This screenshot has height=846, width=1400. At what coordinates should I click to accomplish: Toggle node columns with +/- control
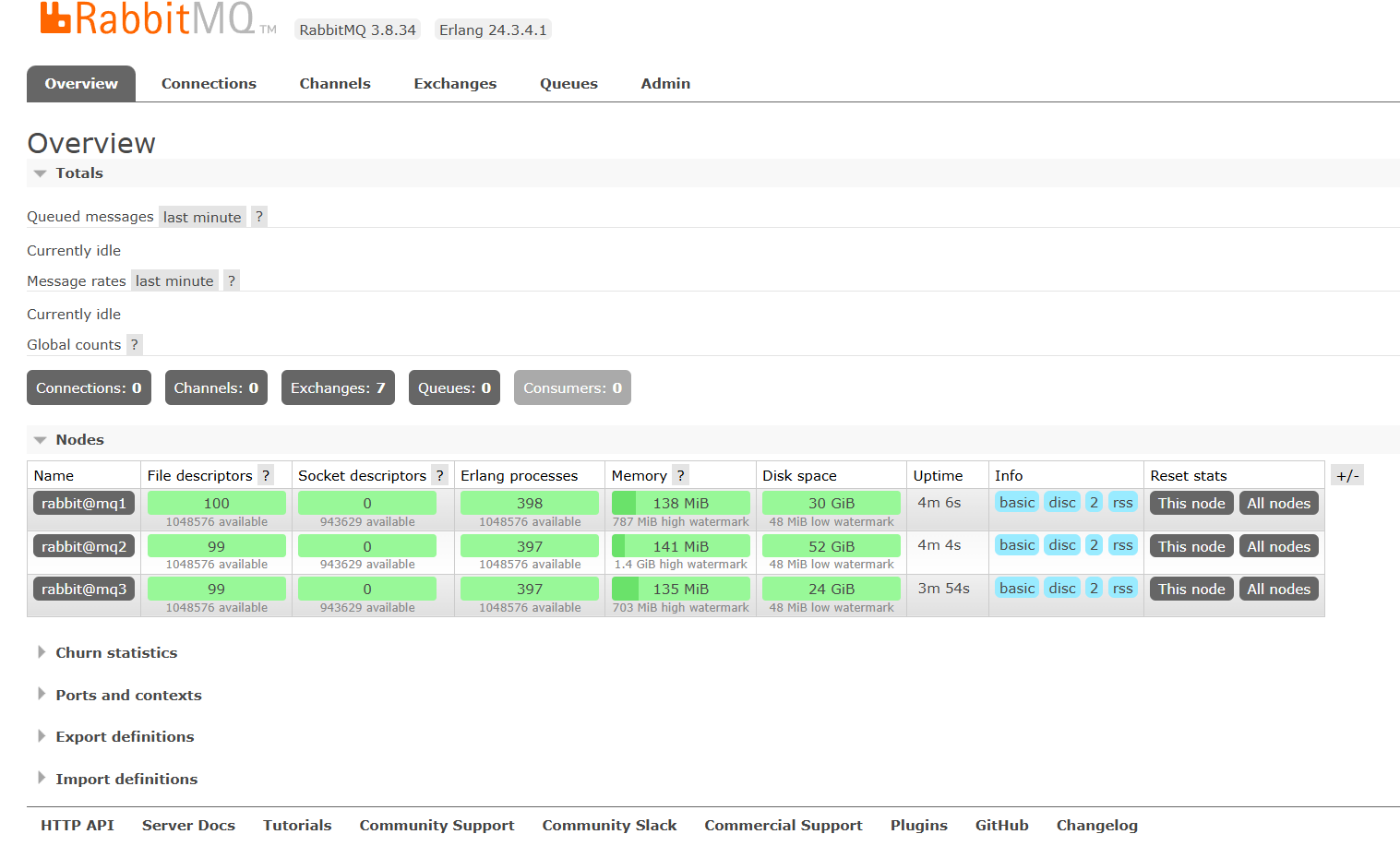click(x=1347, y=475)
